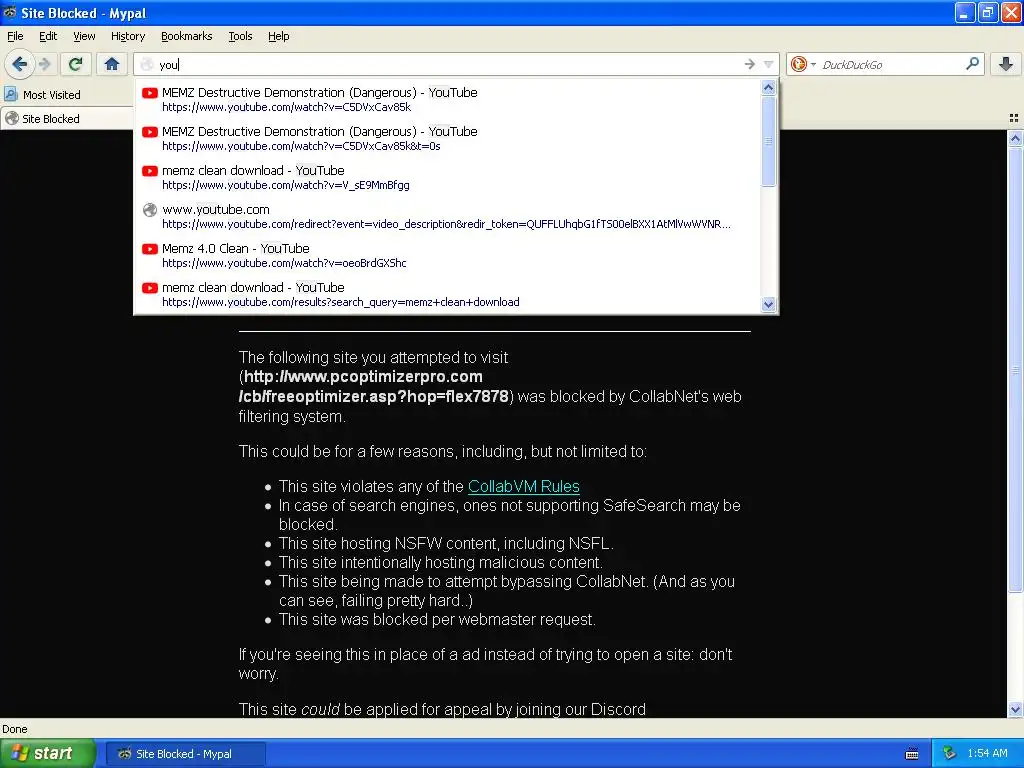The image size is (1024, 768).
Task: Click the on-screen keyboard tray icon
Action: click(x=912, y=754)
